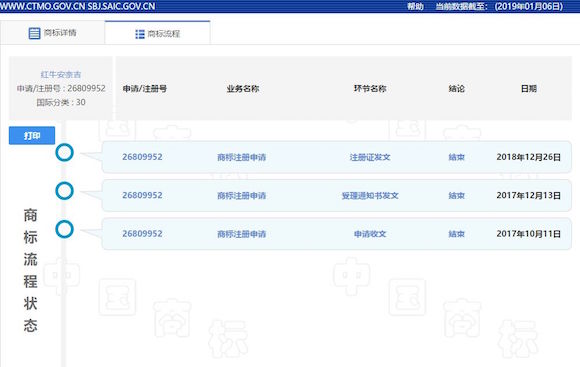Click 26809952 in the 注册证发文 row
580x367 pixels.
tap(142, 157)
